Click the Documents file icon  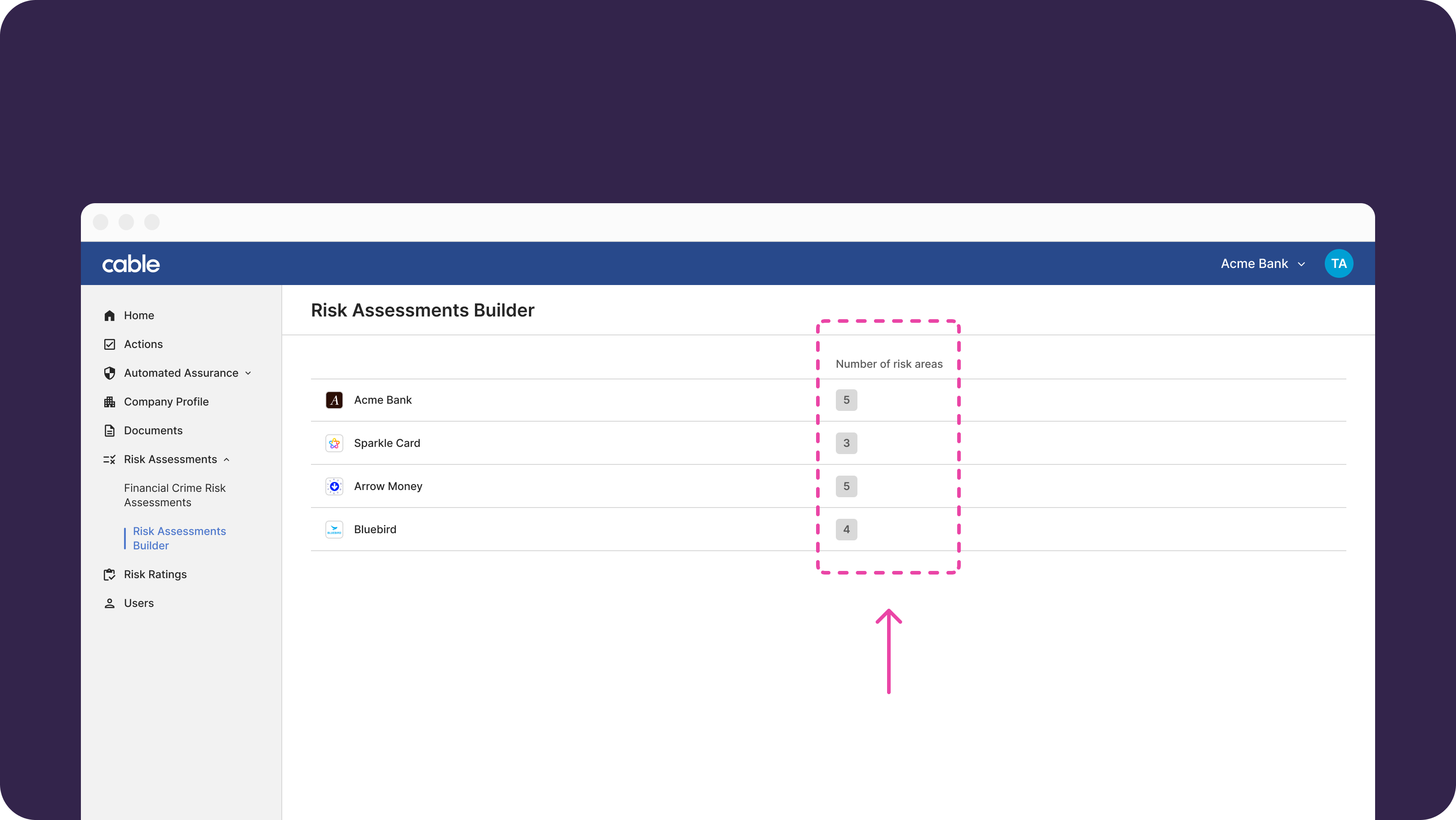click(x=110, y=431)
